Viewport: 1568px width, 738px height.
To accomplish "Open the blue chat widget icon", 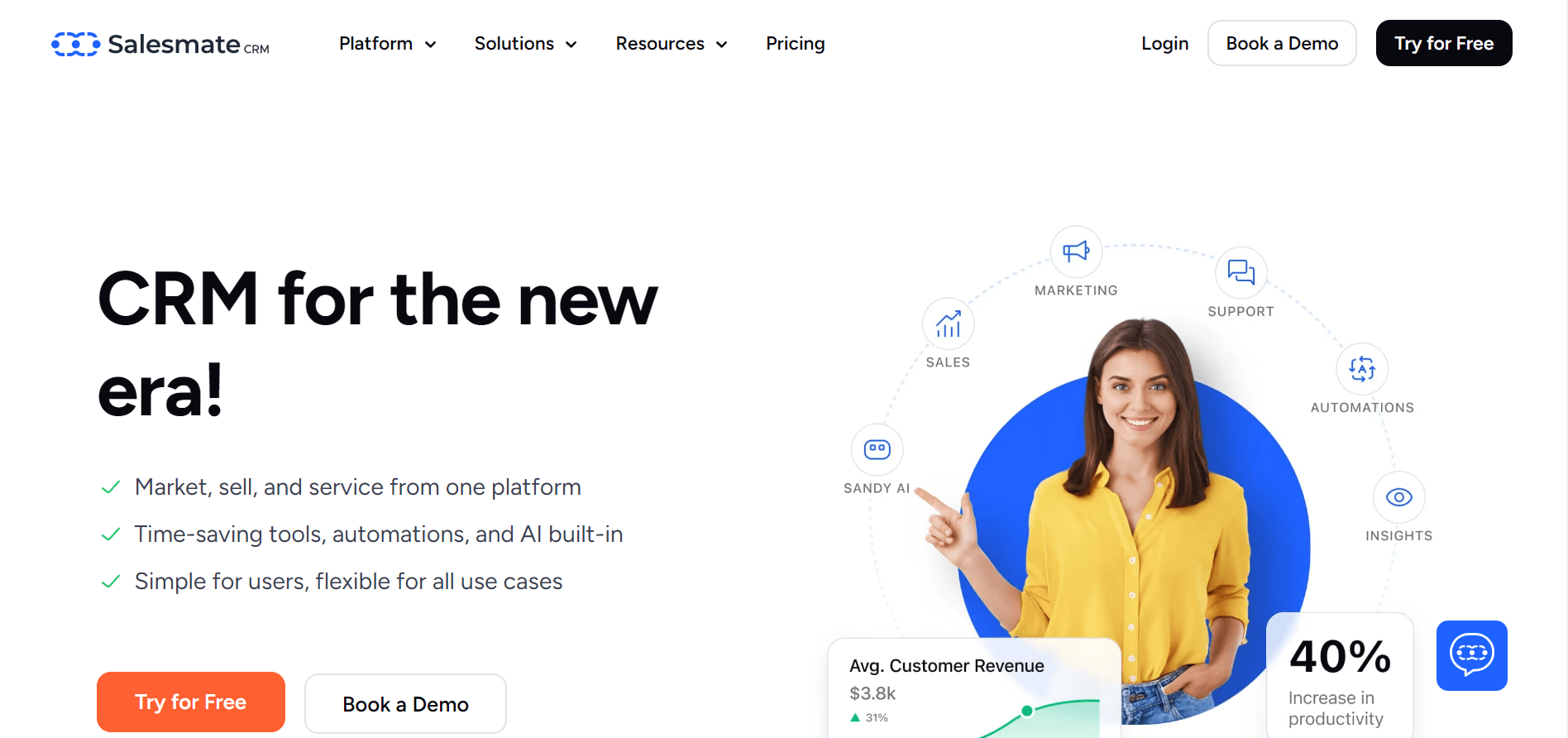I will click(1472, 655).
